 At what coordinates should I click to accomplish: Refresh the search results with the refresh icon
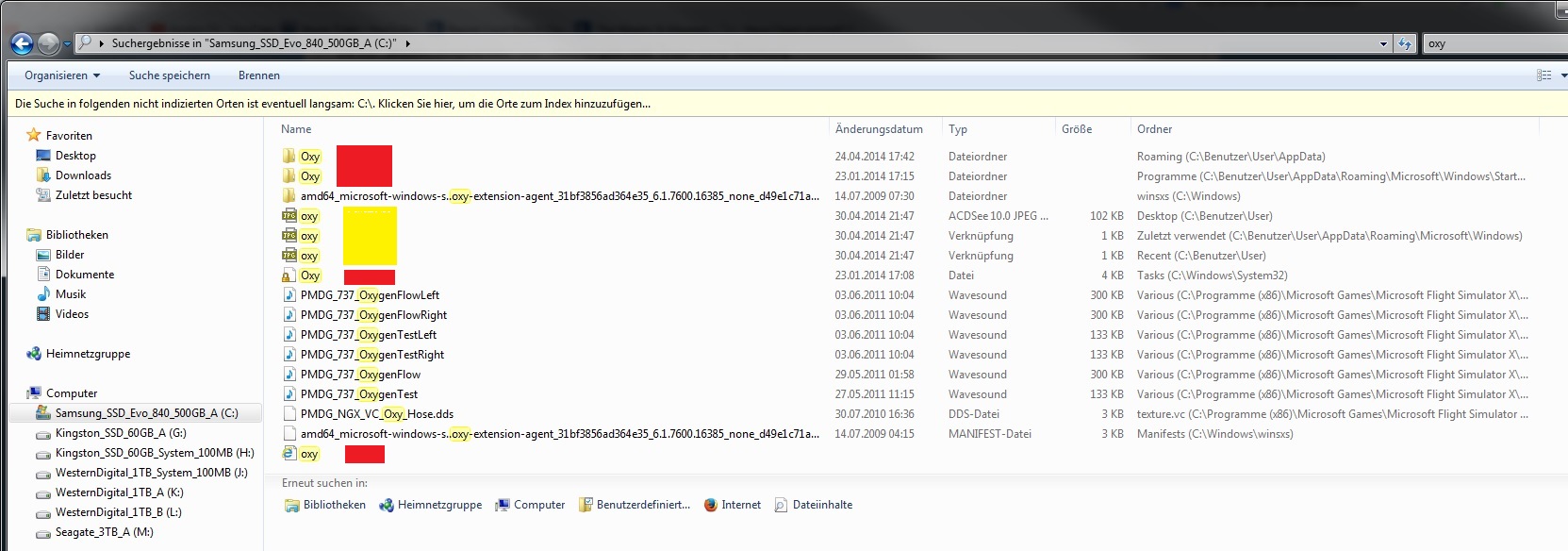(x=1405, y=43)
